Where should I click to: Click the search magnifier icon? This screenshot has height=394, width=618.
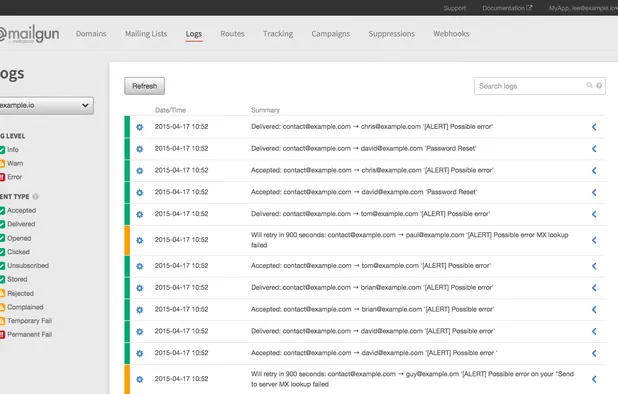(589, 85)
